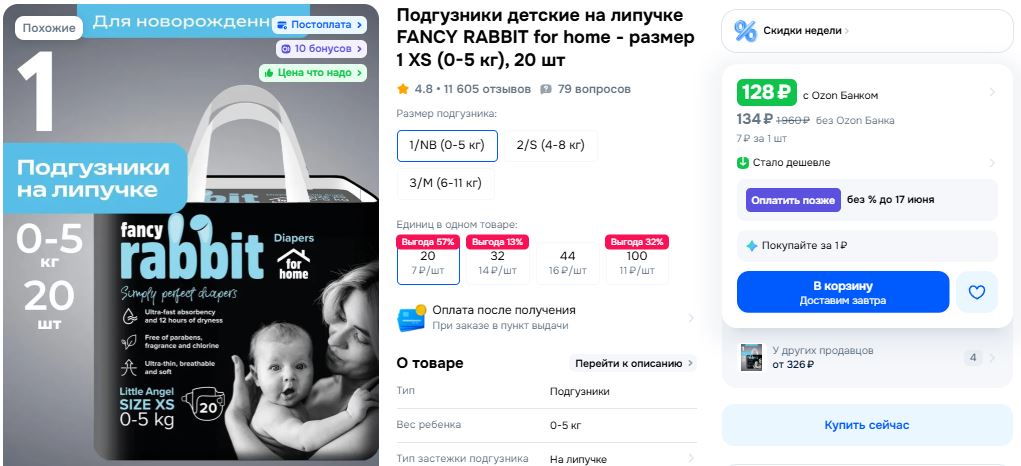Click the green price drop arrow icon
The height and width of the screenshot is (466, 1021).
pos(743,163)
